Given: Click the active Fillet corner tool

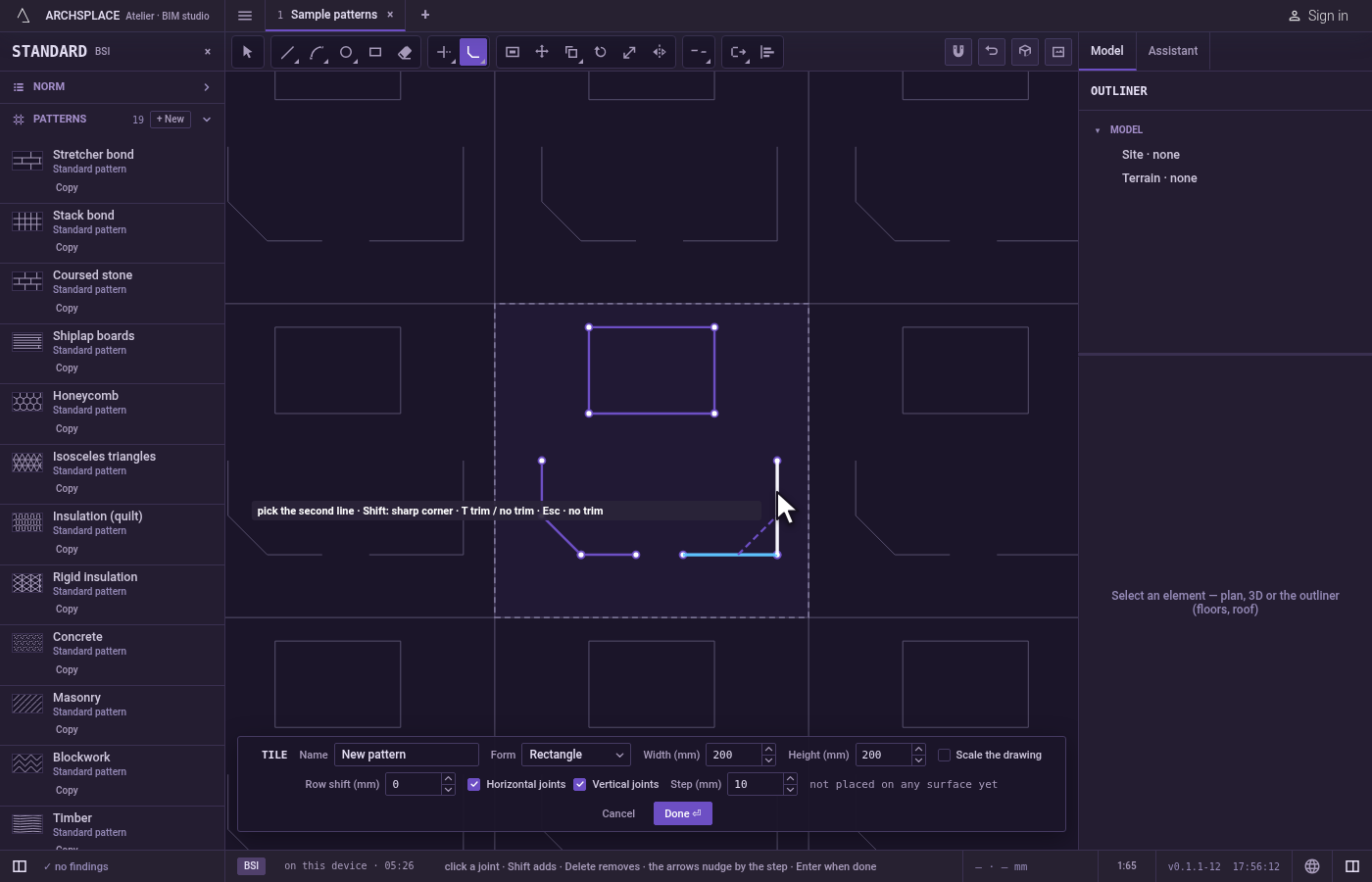Looking at the screenshot, I should point(473,52).
